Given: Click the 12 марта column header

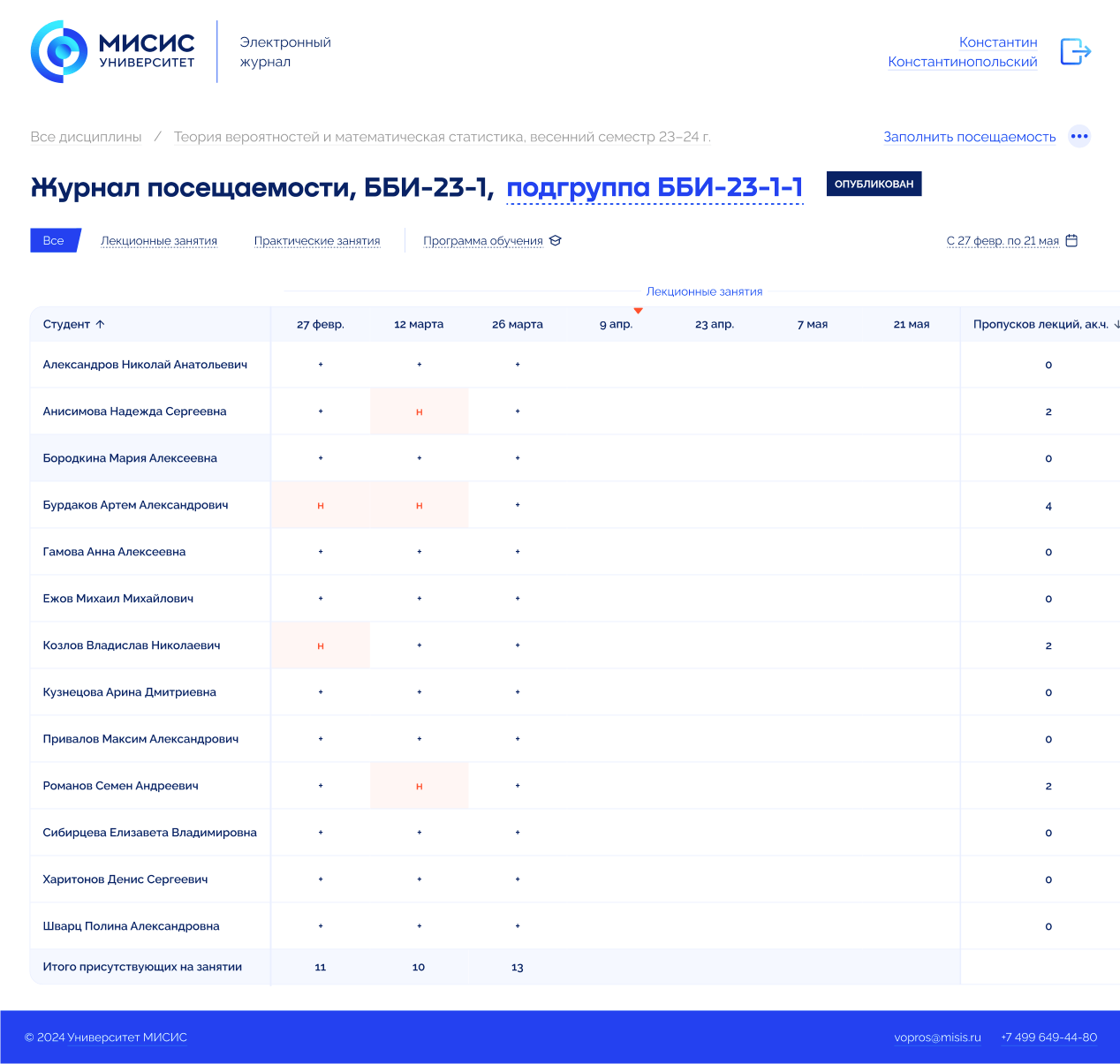Looking at the screenshot, I should pyautogui.click(x=419, y=324).
